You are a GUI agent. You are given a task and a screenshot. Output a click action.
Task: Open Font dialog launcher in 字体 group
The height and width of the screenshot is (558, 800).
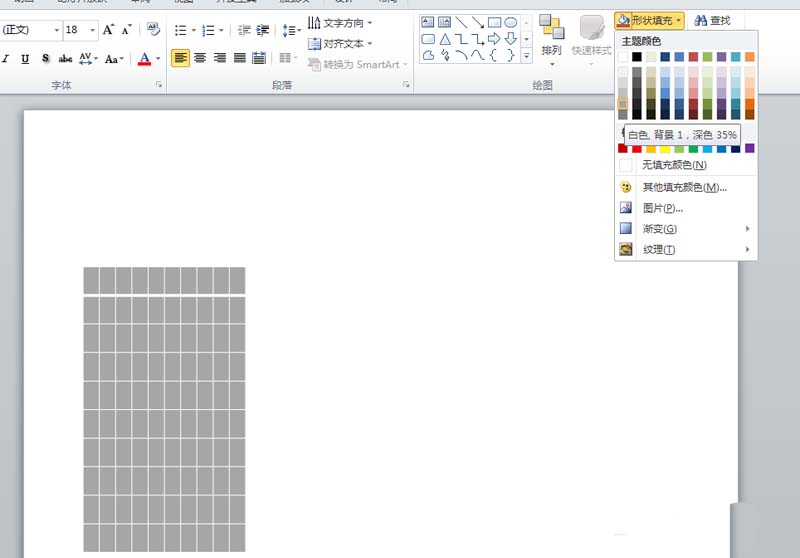point(159,85)
